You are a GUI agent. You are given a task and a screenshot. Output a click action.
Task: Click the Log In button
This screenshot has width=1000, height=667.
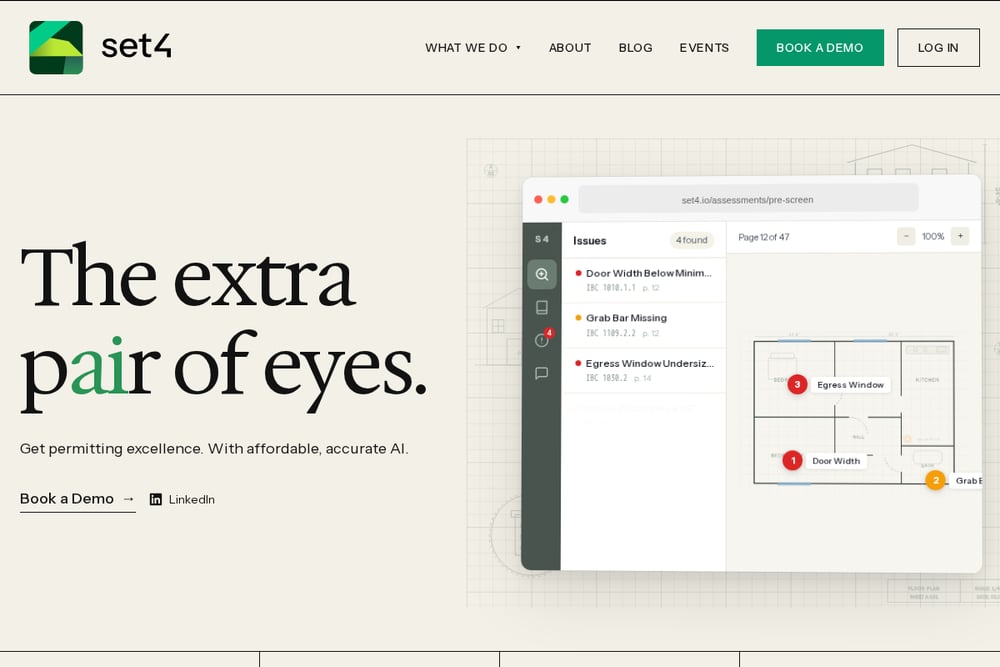click(x=938, y=48)
